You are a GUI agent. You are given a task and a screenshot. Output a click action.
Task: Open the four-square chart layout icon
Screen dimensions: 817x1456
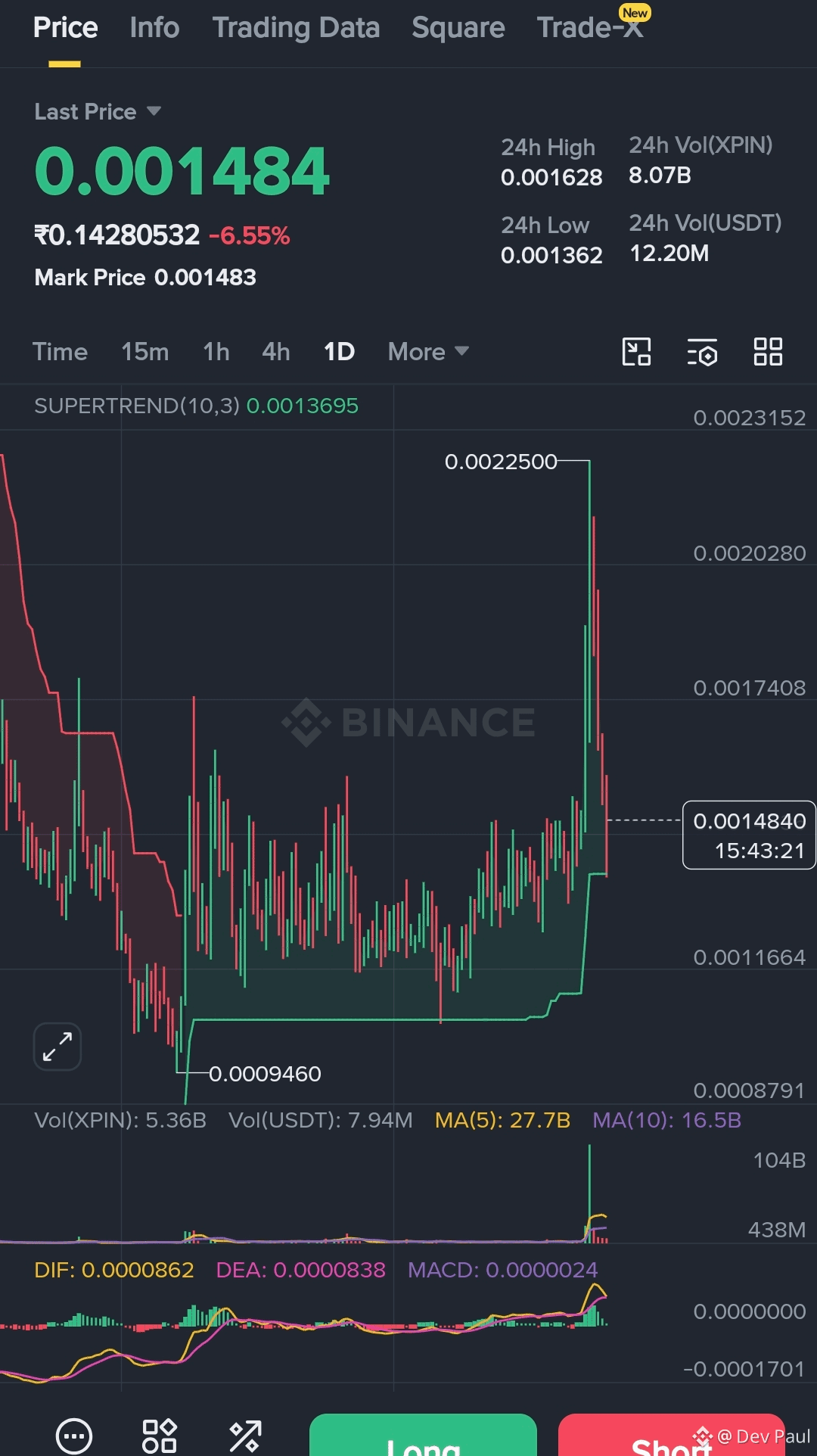pos(768,352)
